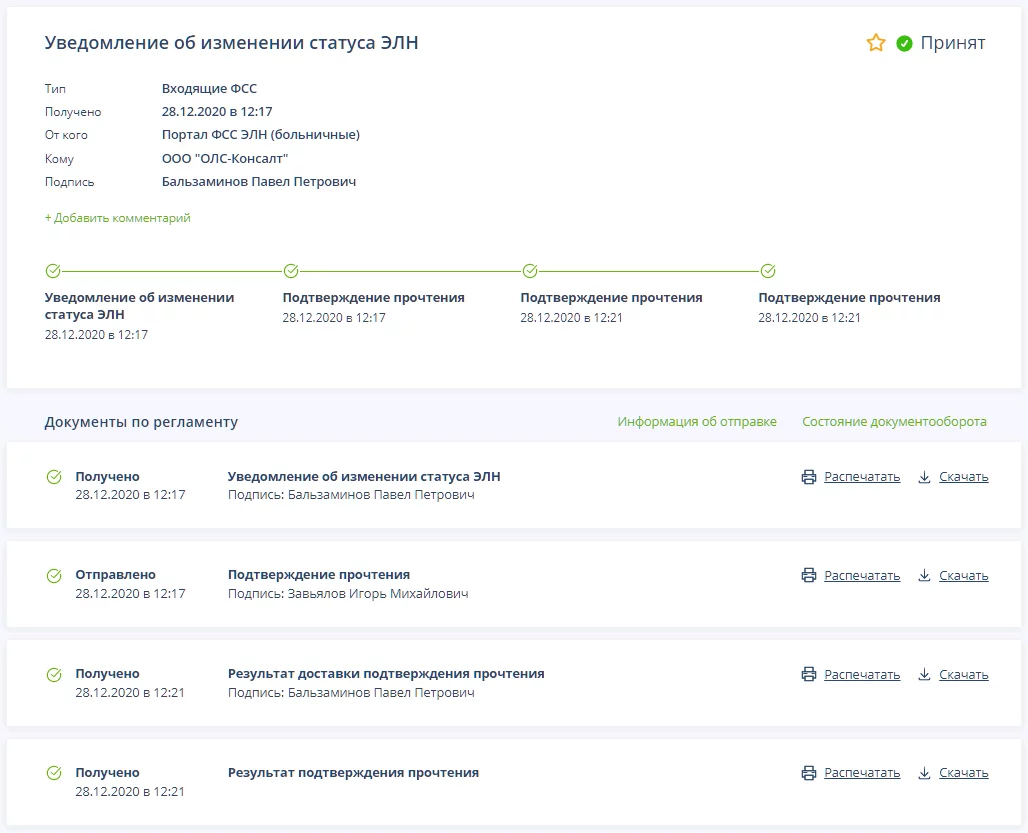This screenshot has height=833, width=1028.
Task: Click the green Принят status check icon
Action: [904, 44]
